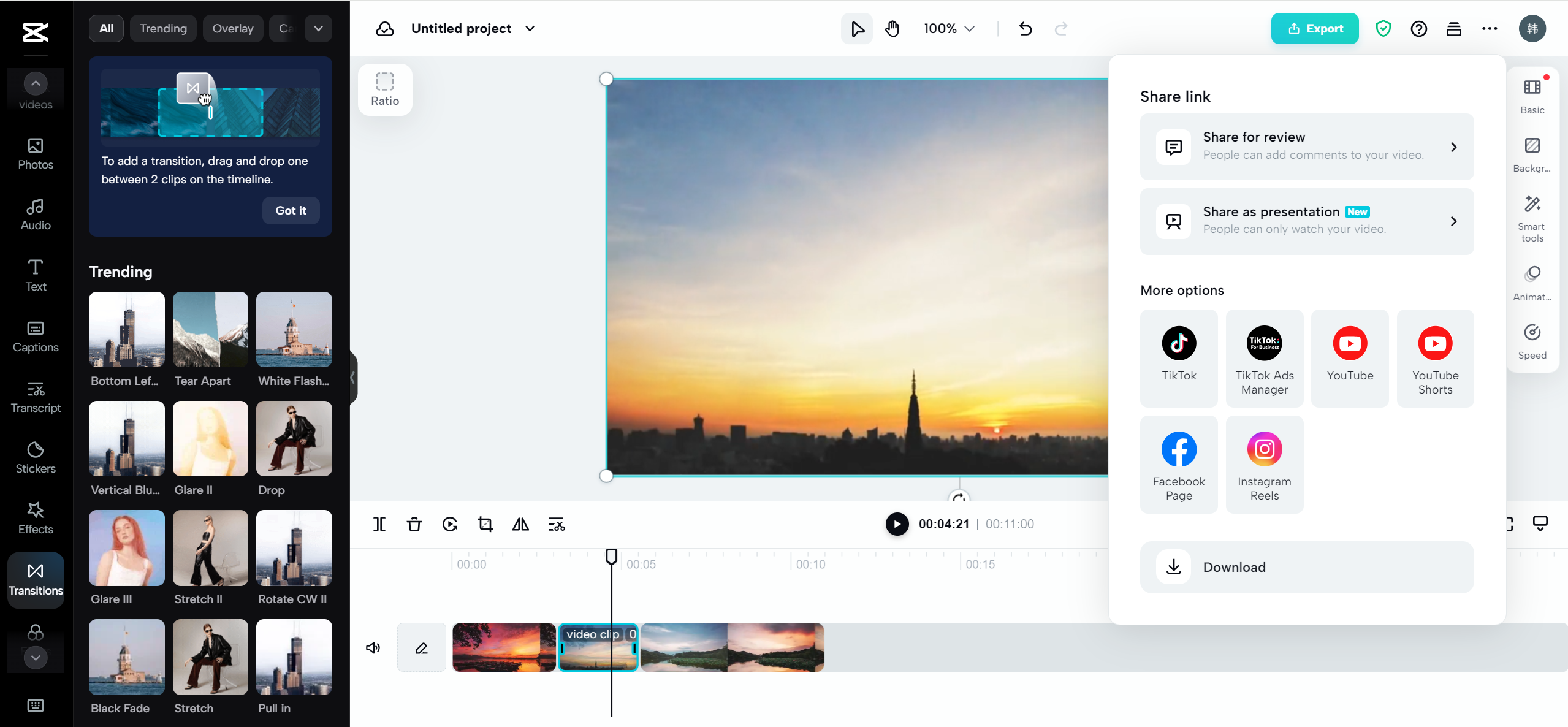The image size is (1568, 727).
Task: Delete the clip with the trash icon
Action: coord(414,524)
